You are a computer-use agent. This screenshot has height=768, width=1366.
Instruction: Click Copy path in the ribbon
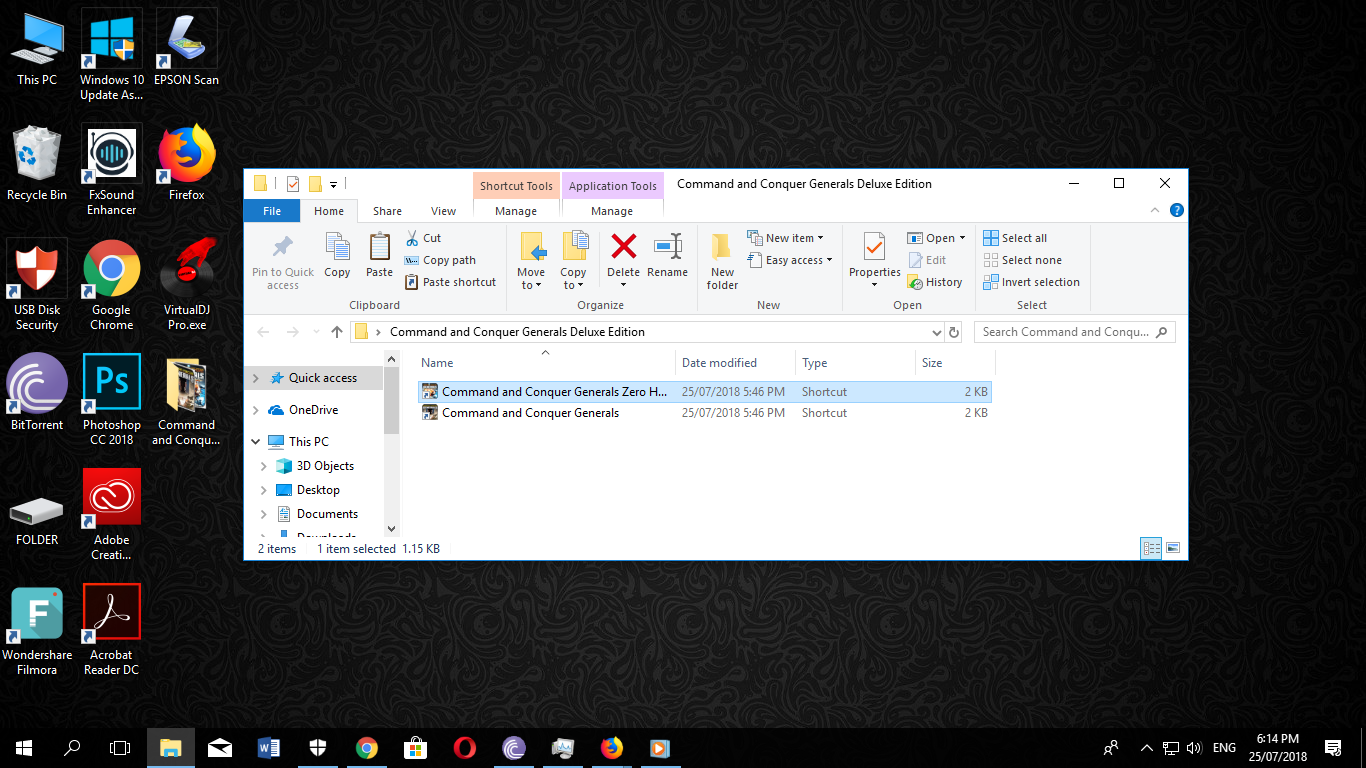click(440, 260)
